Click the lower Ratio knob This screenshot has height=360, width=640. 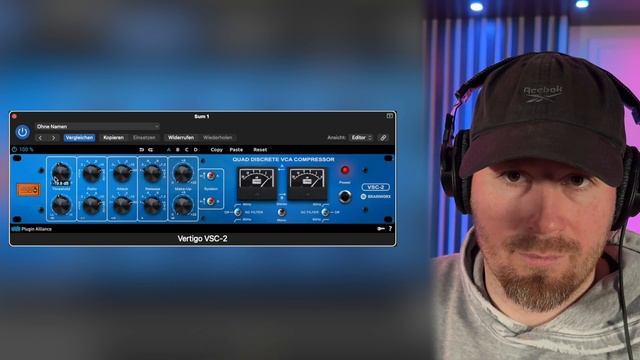(92, 205)
